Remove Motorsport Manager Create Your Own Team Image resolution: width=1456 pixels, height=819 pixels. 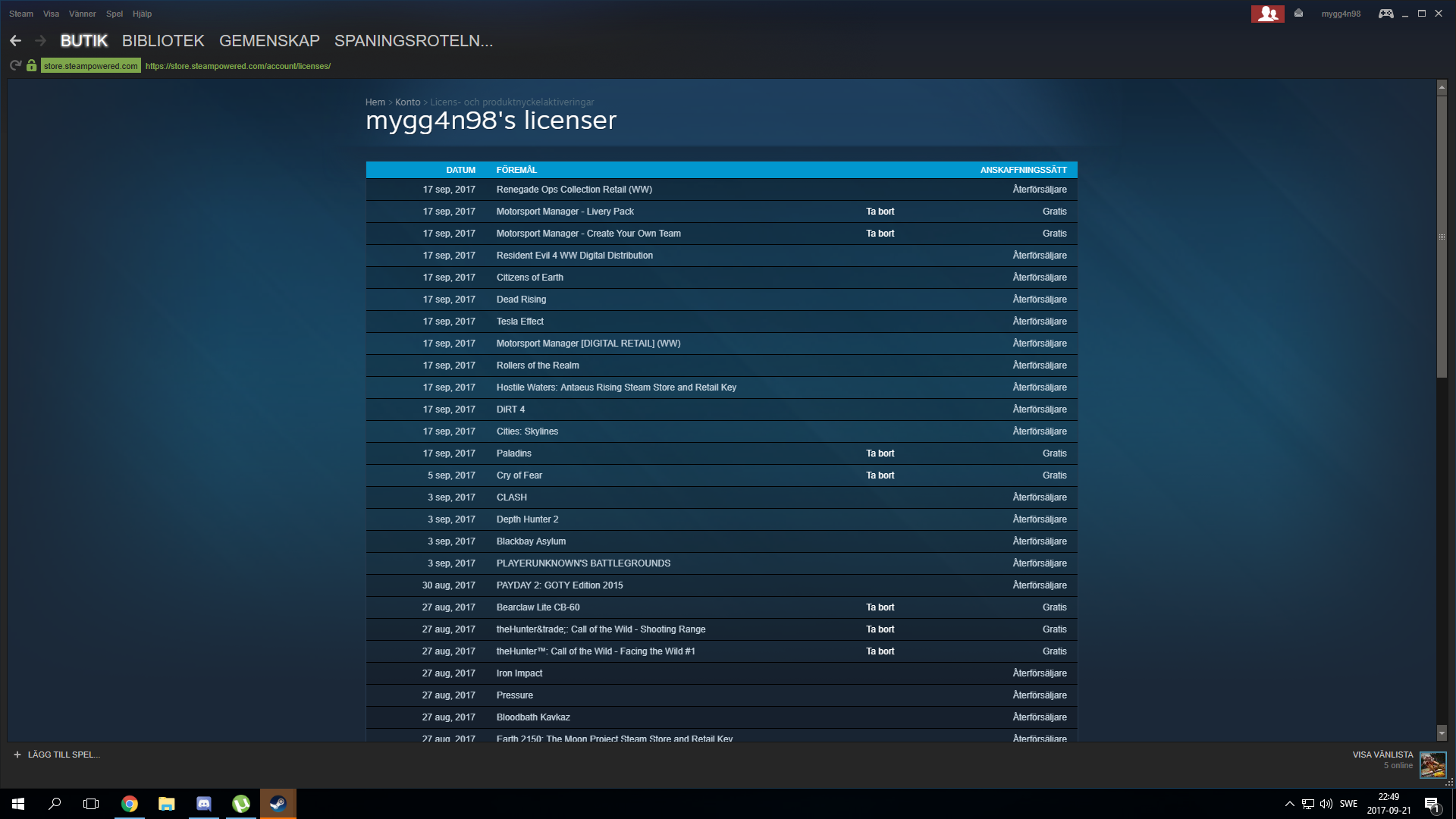[880, 234]
